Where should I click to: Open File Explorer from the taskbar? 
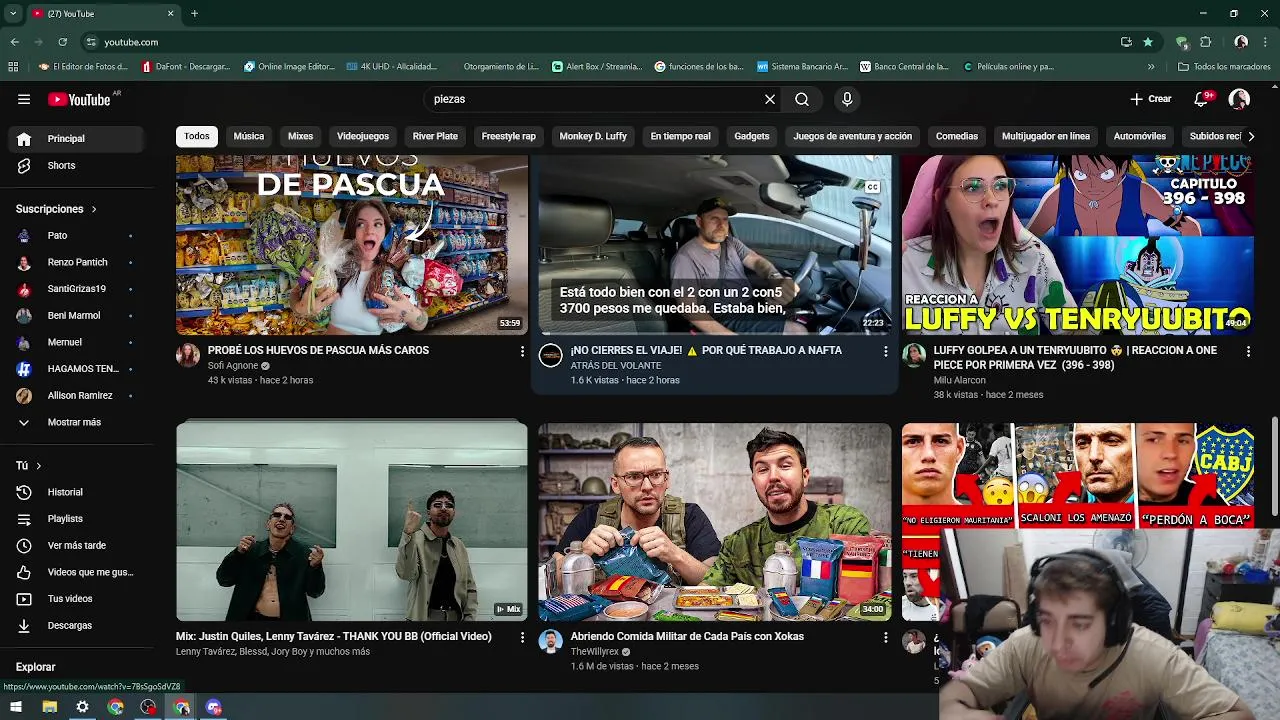click(x=49, y=707)
